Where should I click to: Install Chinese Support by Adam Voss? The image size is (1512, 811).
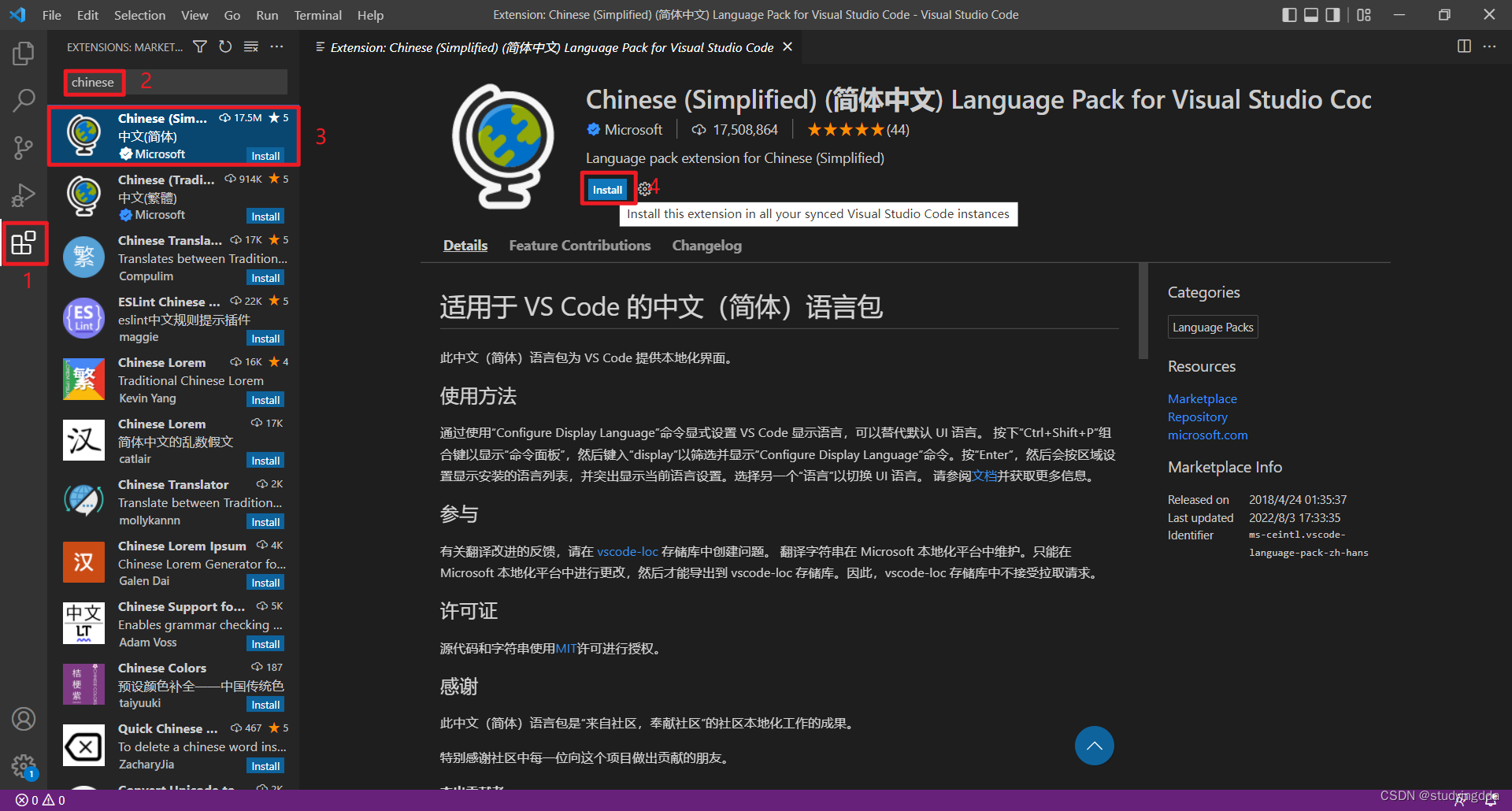click(x=265, y=644)
